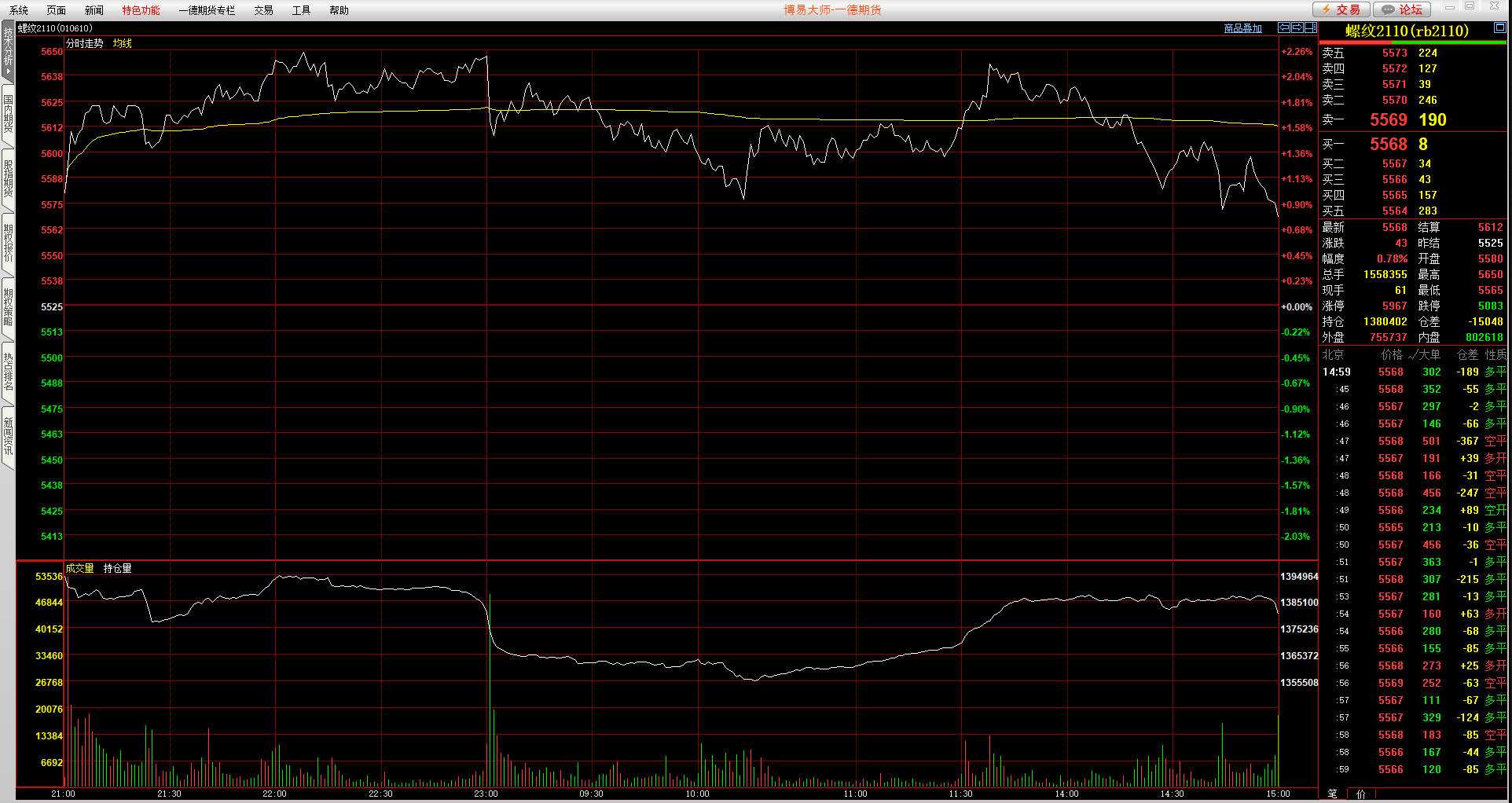Open trading via lightning 交易 button
The width and height of the screenshot is (1512, 803).
point(1341,9)
